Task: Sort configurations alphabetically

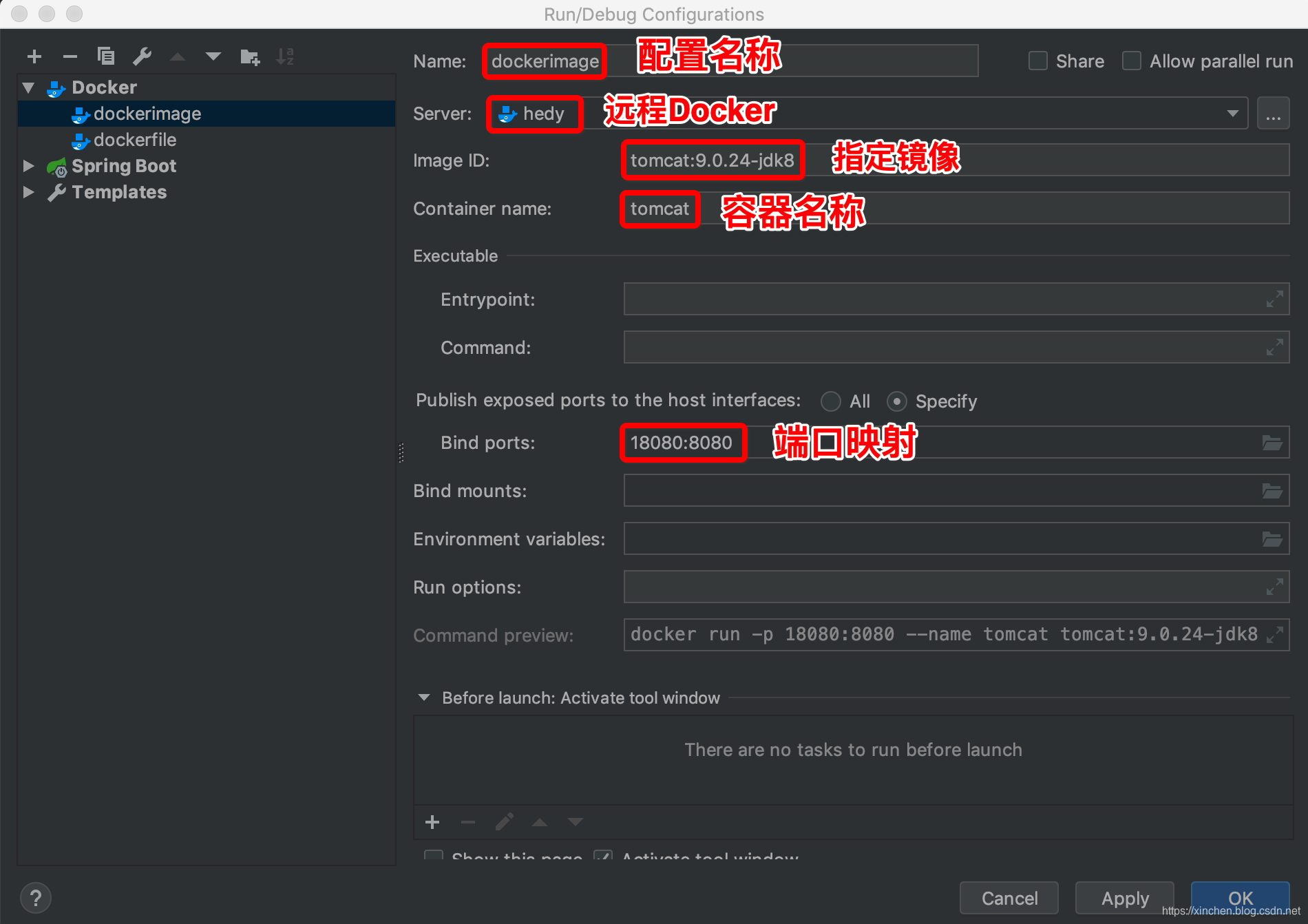Action: (285, 56)
